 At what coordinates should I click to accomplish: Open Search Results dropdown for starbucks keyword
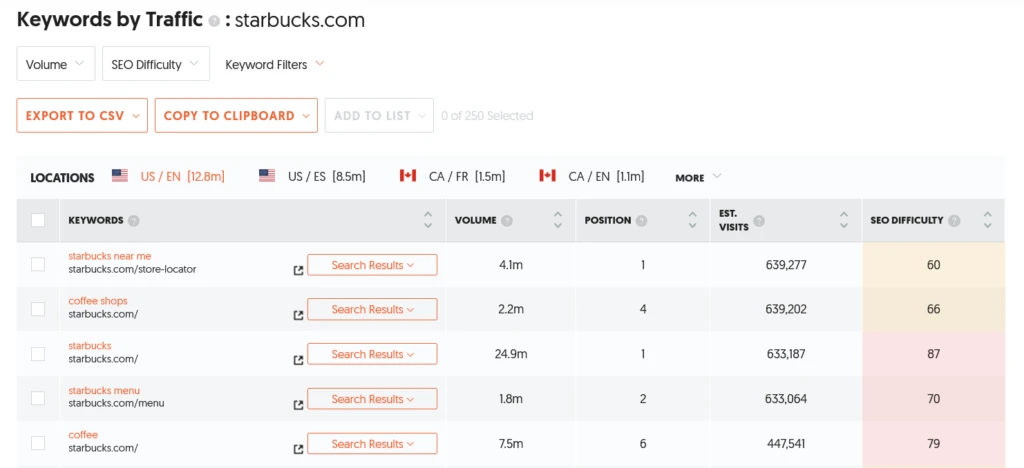[372, 354]
